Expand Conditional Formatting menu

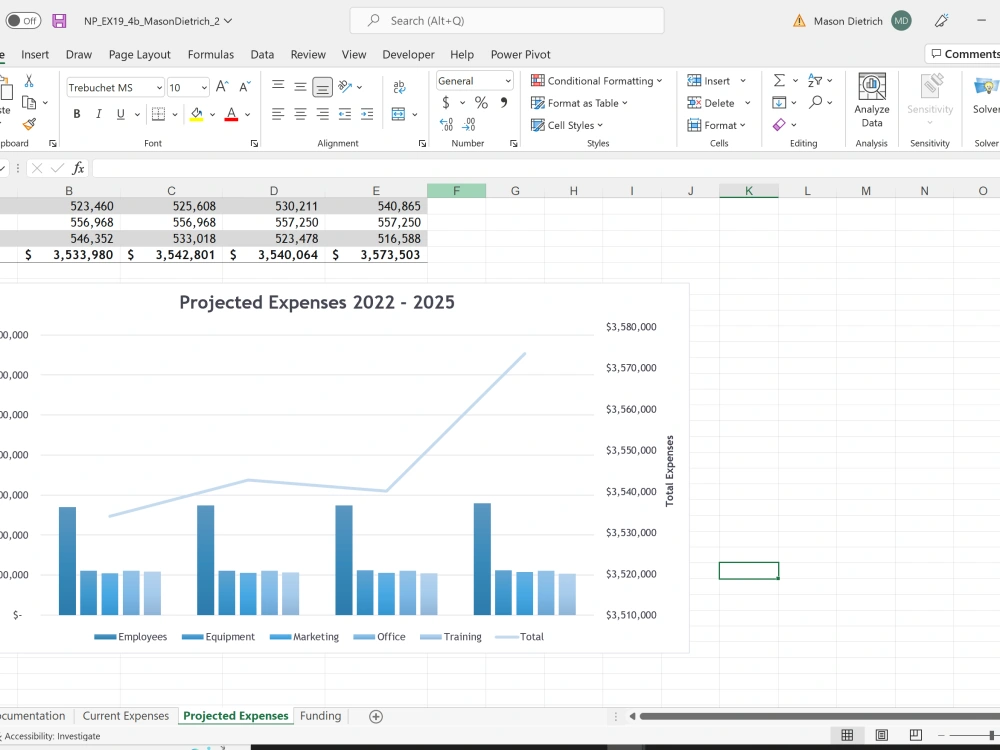click(x=597, y=80)
